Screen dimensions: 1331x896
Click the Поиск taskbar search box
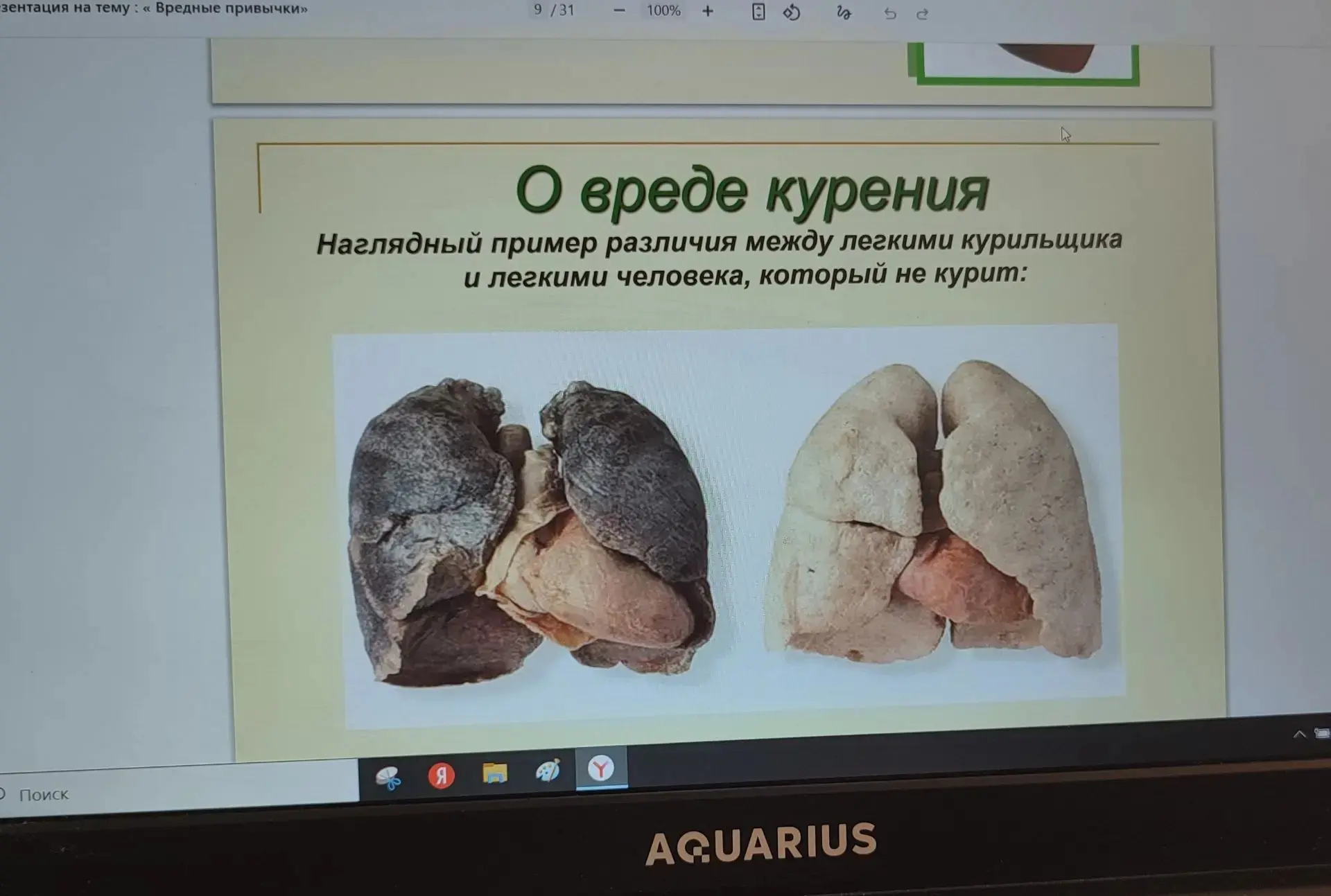click(179, 789)
